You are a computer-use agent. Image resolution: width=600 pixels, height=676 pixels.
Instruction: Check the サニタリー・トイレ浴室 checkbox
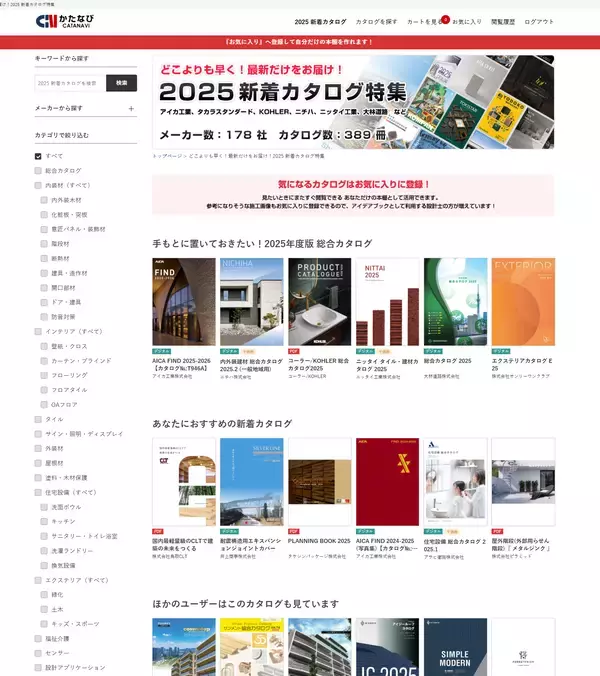coord(44,536)
